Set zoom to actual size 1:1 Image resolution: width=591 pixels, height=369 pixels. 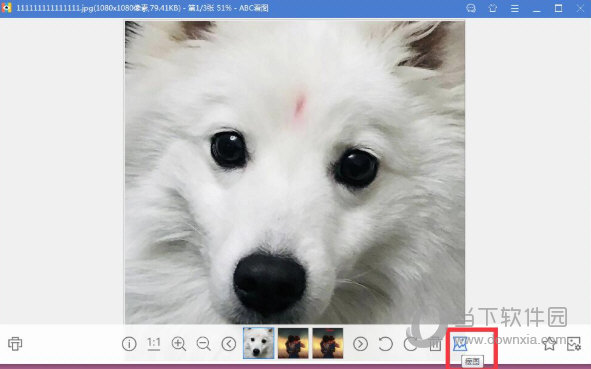pos(154,344)
